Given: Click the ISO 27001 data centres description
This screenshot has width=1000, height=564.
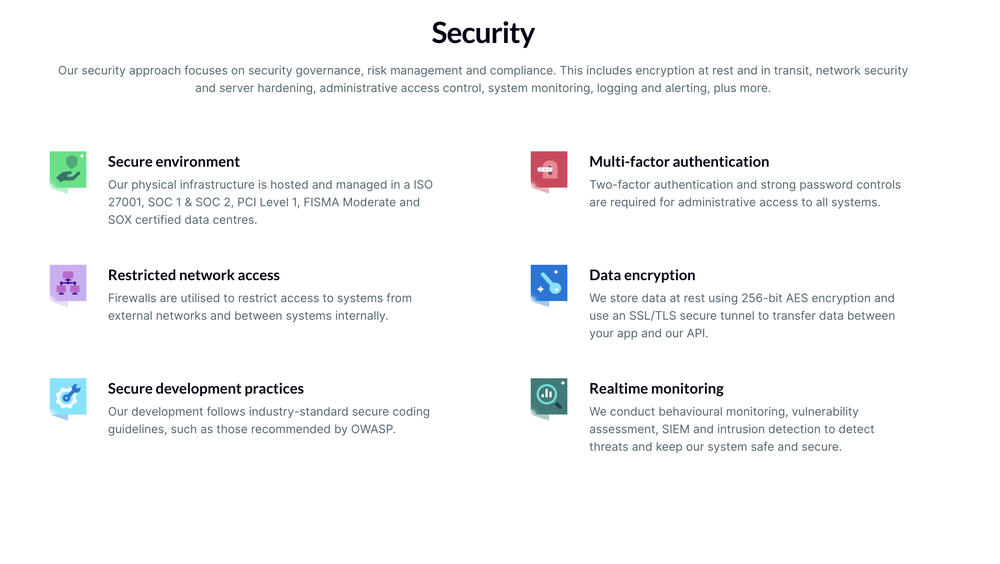Looking at the screenshot, I should point(270,202).
